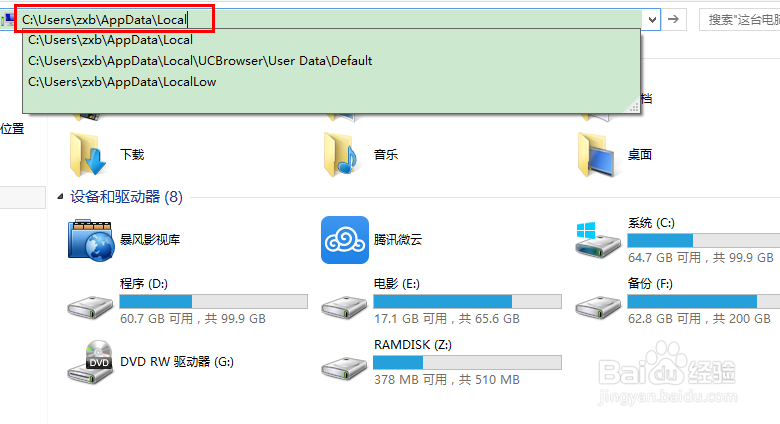
Task: Collapse the 设备和驱动器 (8) group
Action: click(60, 197)
